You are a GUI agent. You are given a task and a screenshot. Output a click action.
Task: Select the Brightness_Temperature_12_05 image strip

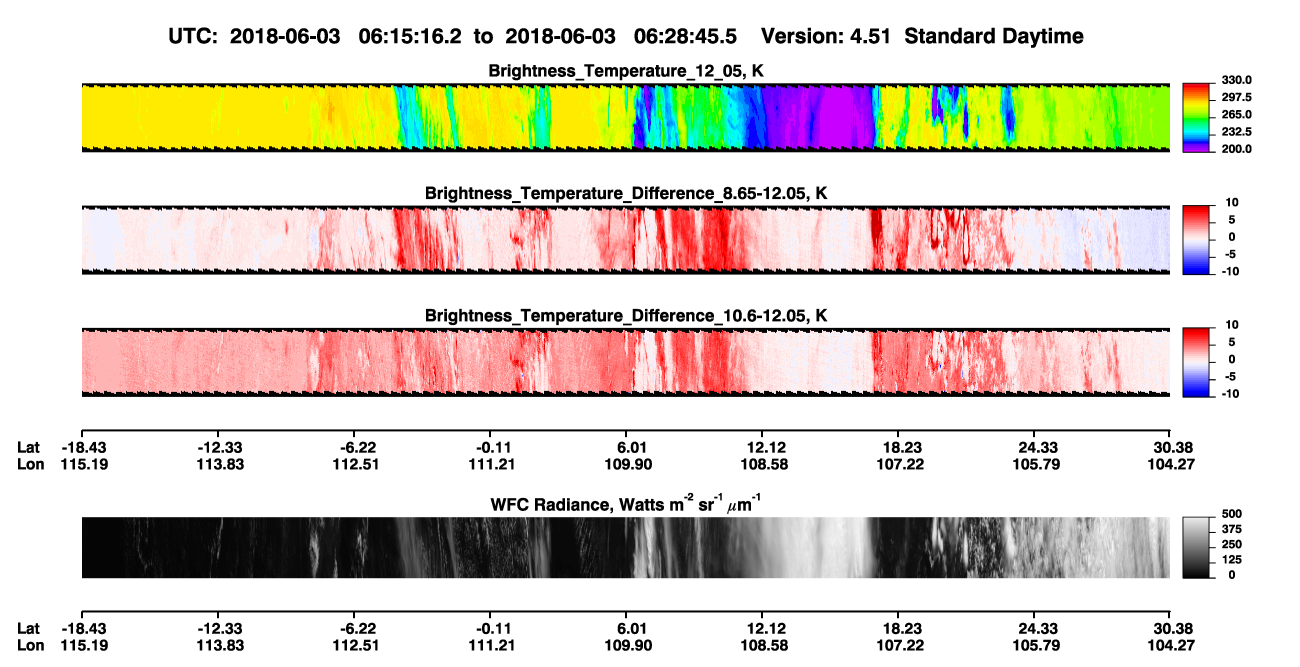pos(625,118)
